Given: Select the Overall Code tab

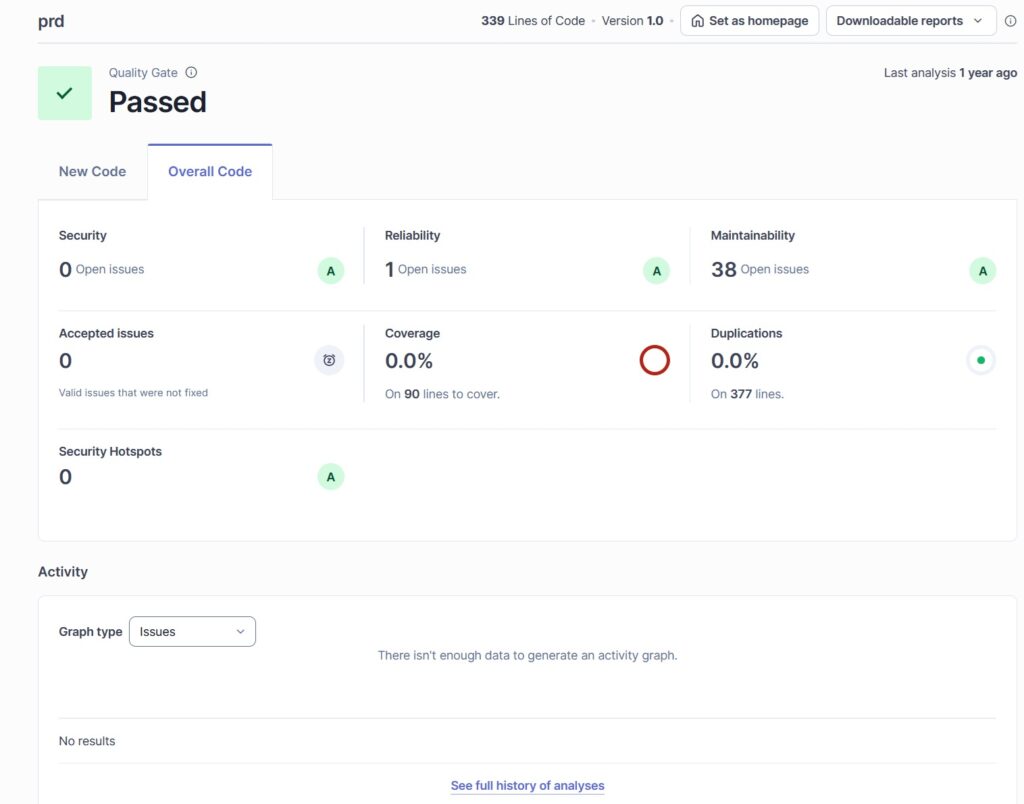Looking at the screenshot, I should pyautogui.click(x=209, y=171).
